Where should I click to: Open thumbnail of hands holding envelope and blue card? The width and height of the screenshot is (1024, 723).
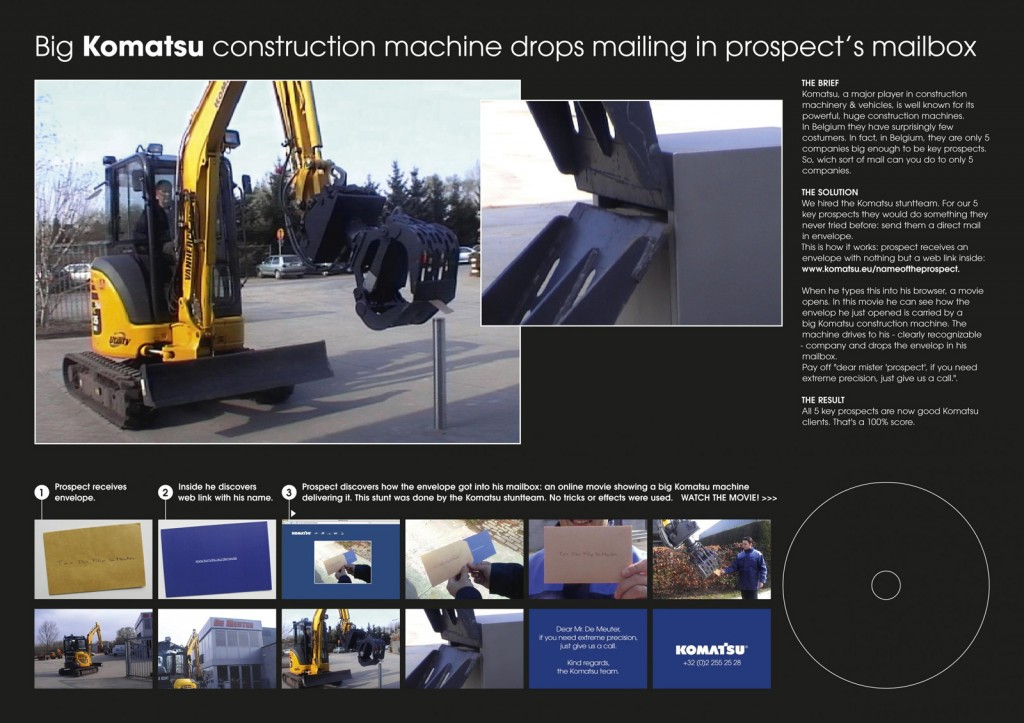click(x=464, y=559)
